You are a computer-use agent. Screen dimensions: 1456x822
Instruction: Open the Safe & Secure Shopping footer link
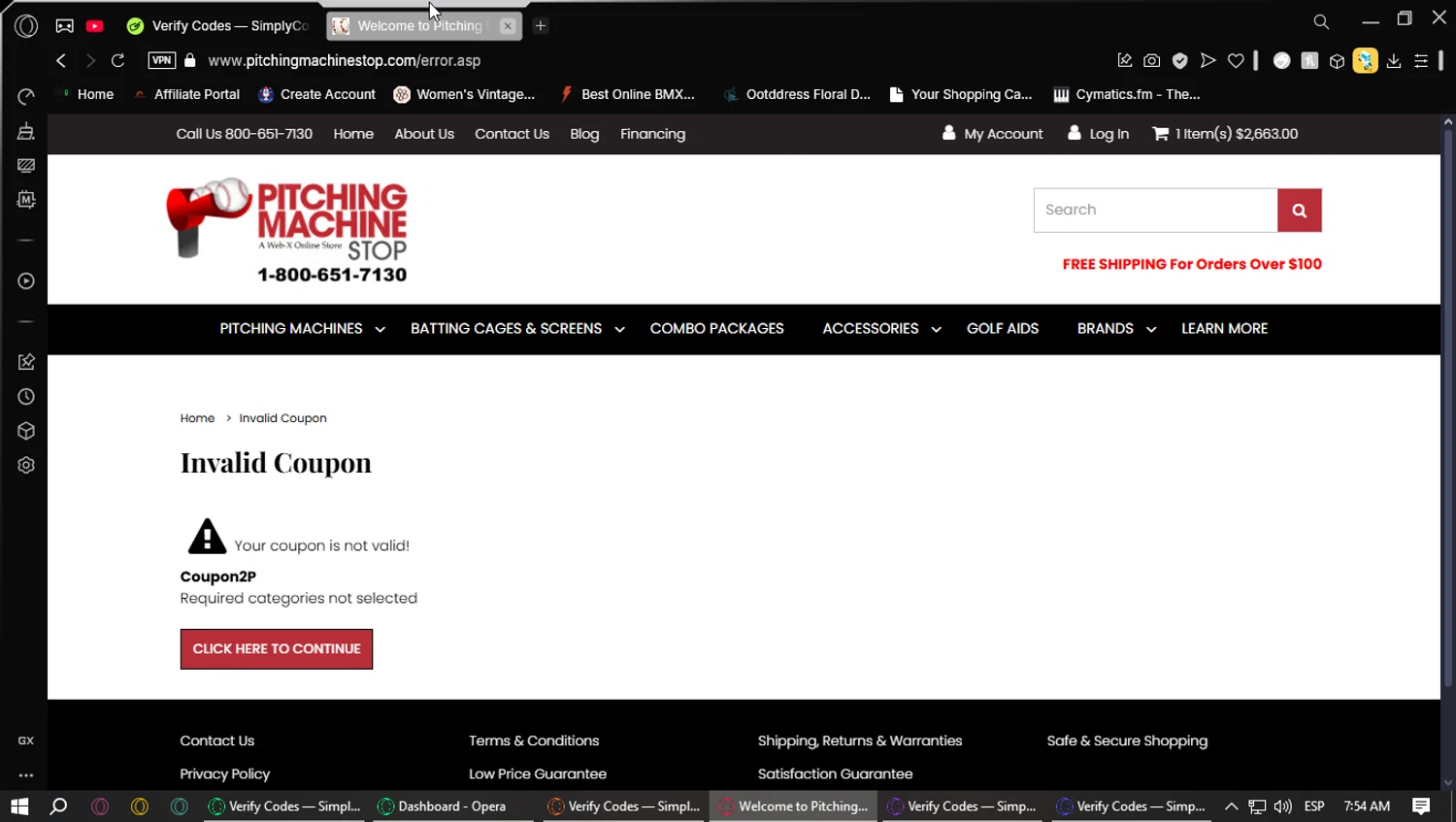1127,740
